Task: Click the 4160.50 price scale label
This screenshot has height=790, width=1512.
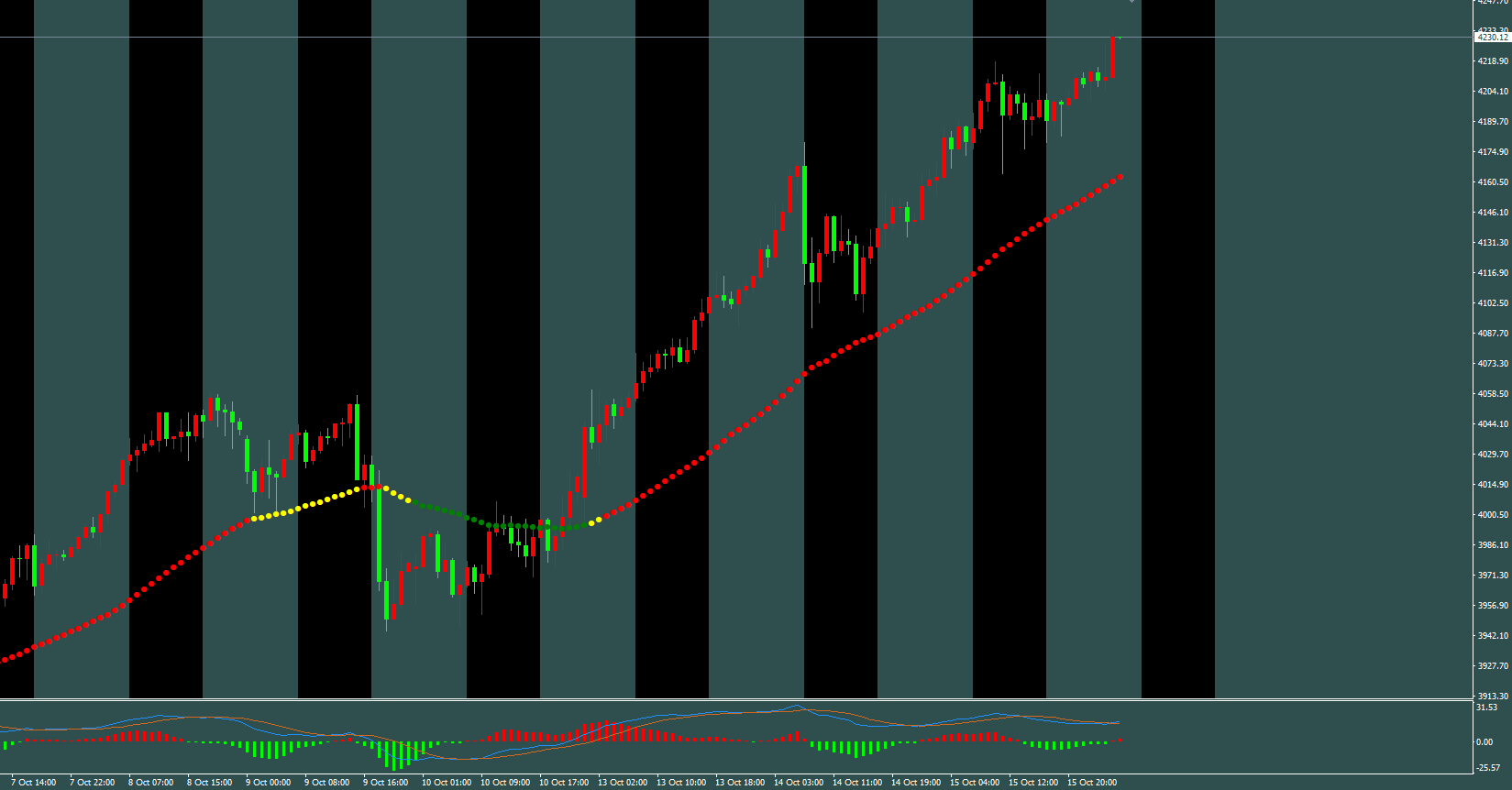Action: point(1492,182)
